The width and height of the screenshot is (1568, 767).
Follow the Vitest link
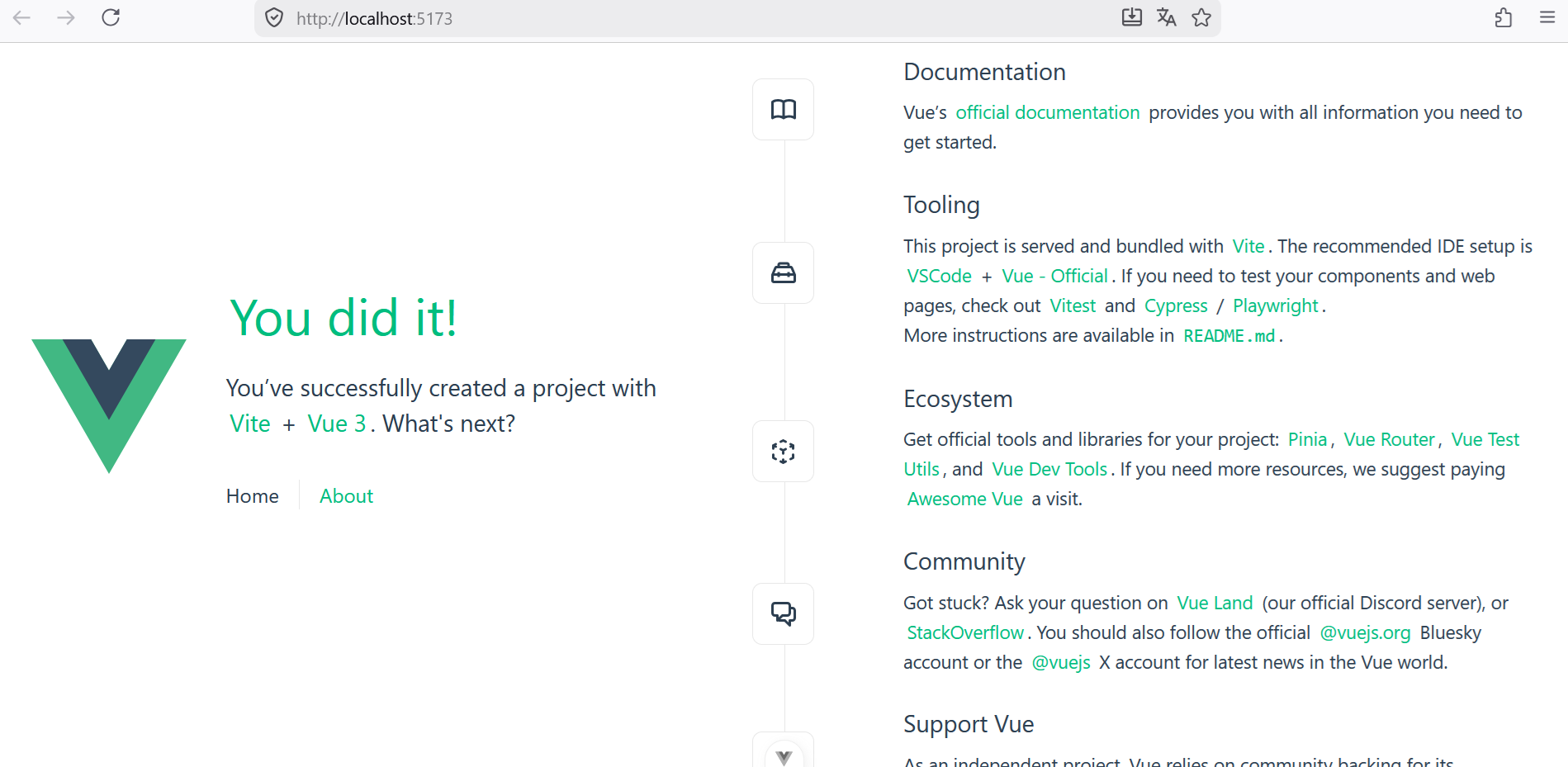(1073, 305)
